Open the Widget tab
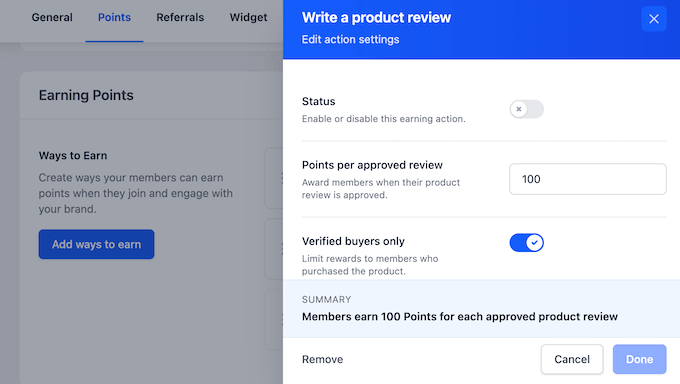This screenshot has width=680, height=384. point(248,17)
